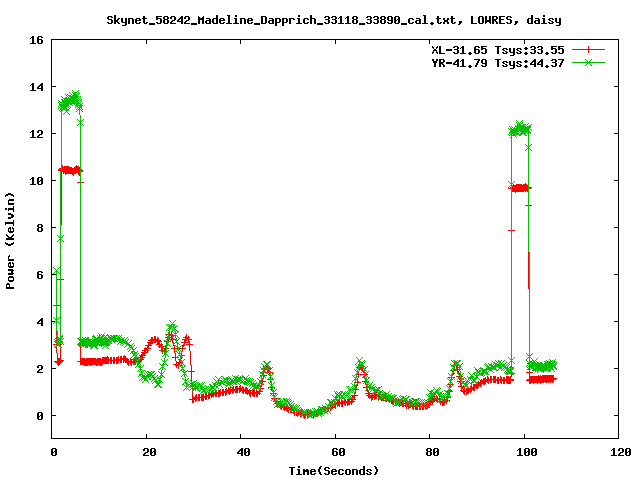
Task: Click the green plateau near 13 Kelvin
Action: [x=71, y=101]
